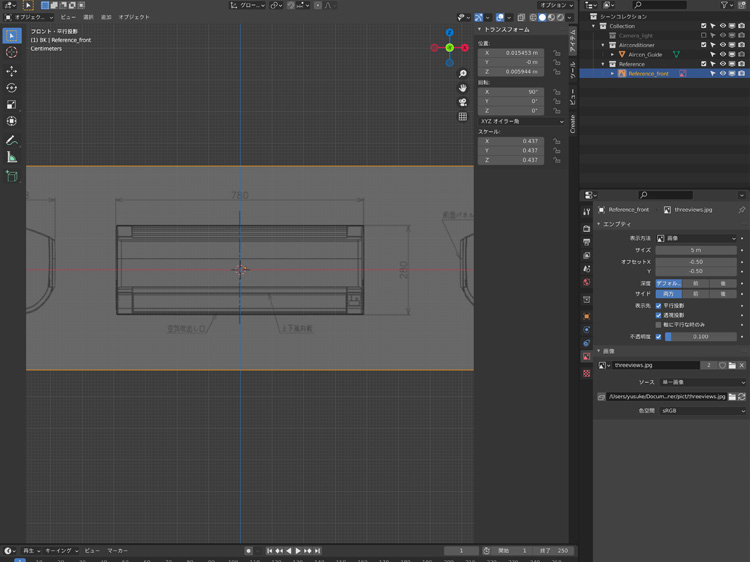Activate the Measure tool
Image resolution: width=750 pixels, height=562 pixels.
pos(12,157)
